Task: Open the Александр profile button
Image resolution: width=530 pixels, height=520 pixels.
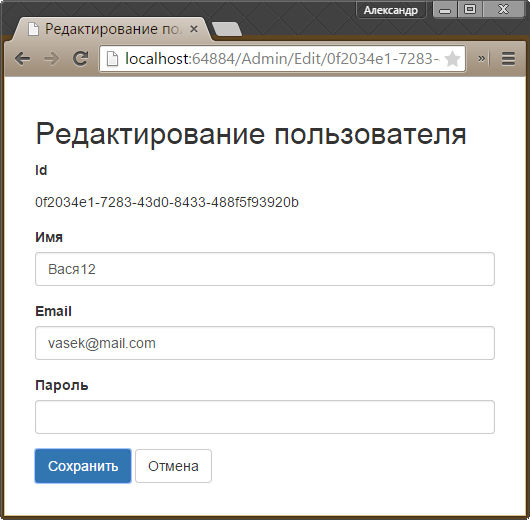Action: point(391,10)
